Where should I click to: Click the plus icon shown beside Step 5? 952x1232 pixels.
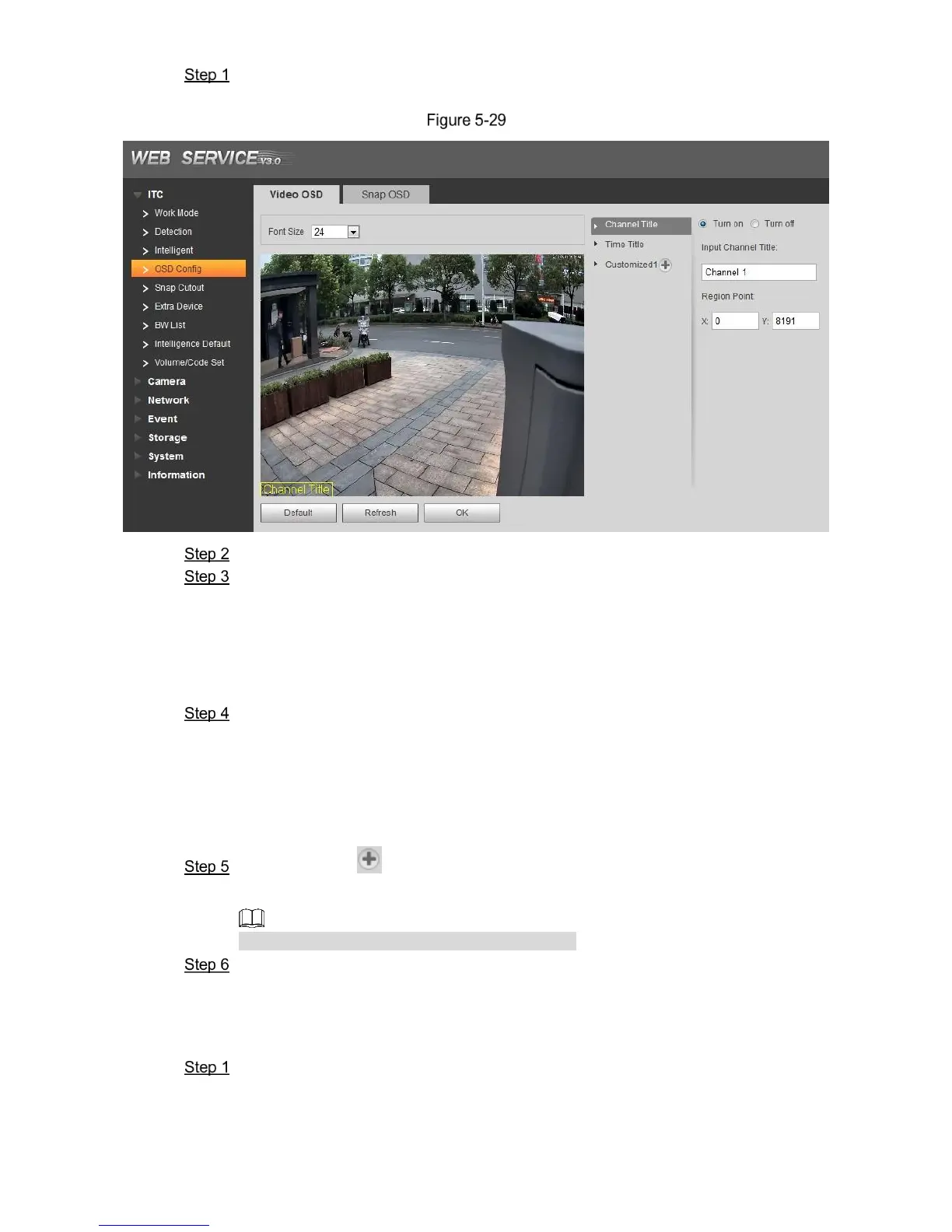[x=369, y=859]
